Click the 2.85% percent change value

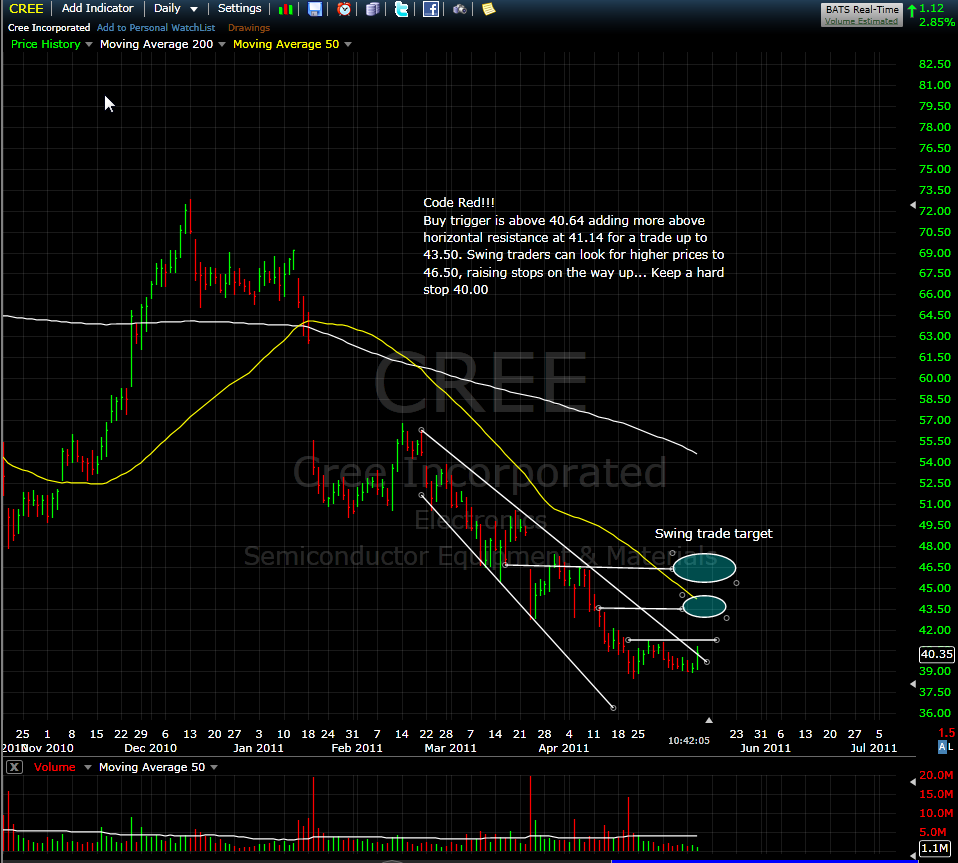tap(937, 22)
